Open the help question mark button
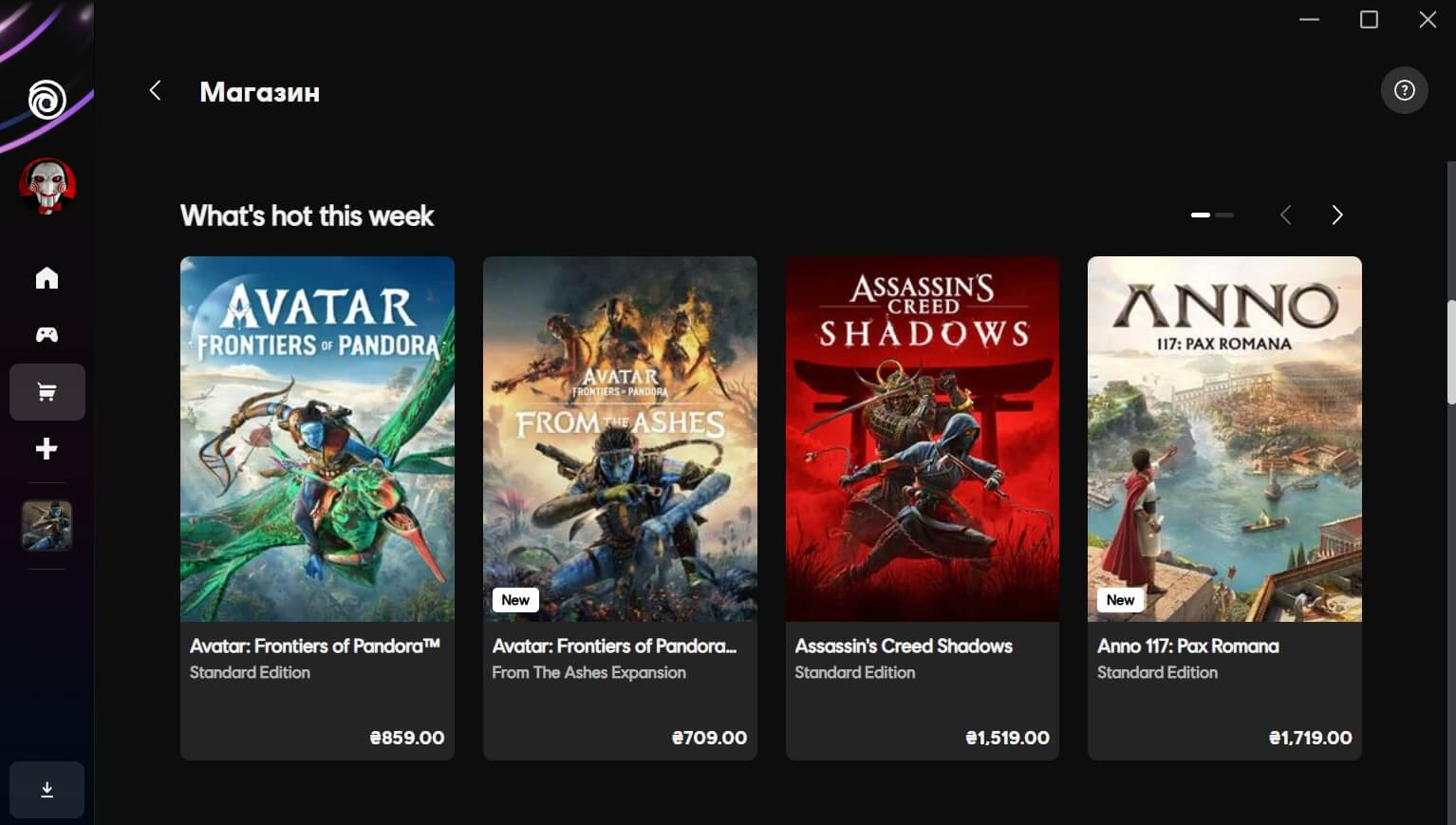Screen dimensions: 1456x825 point(1404,91)
